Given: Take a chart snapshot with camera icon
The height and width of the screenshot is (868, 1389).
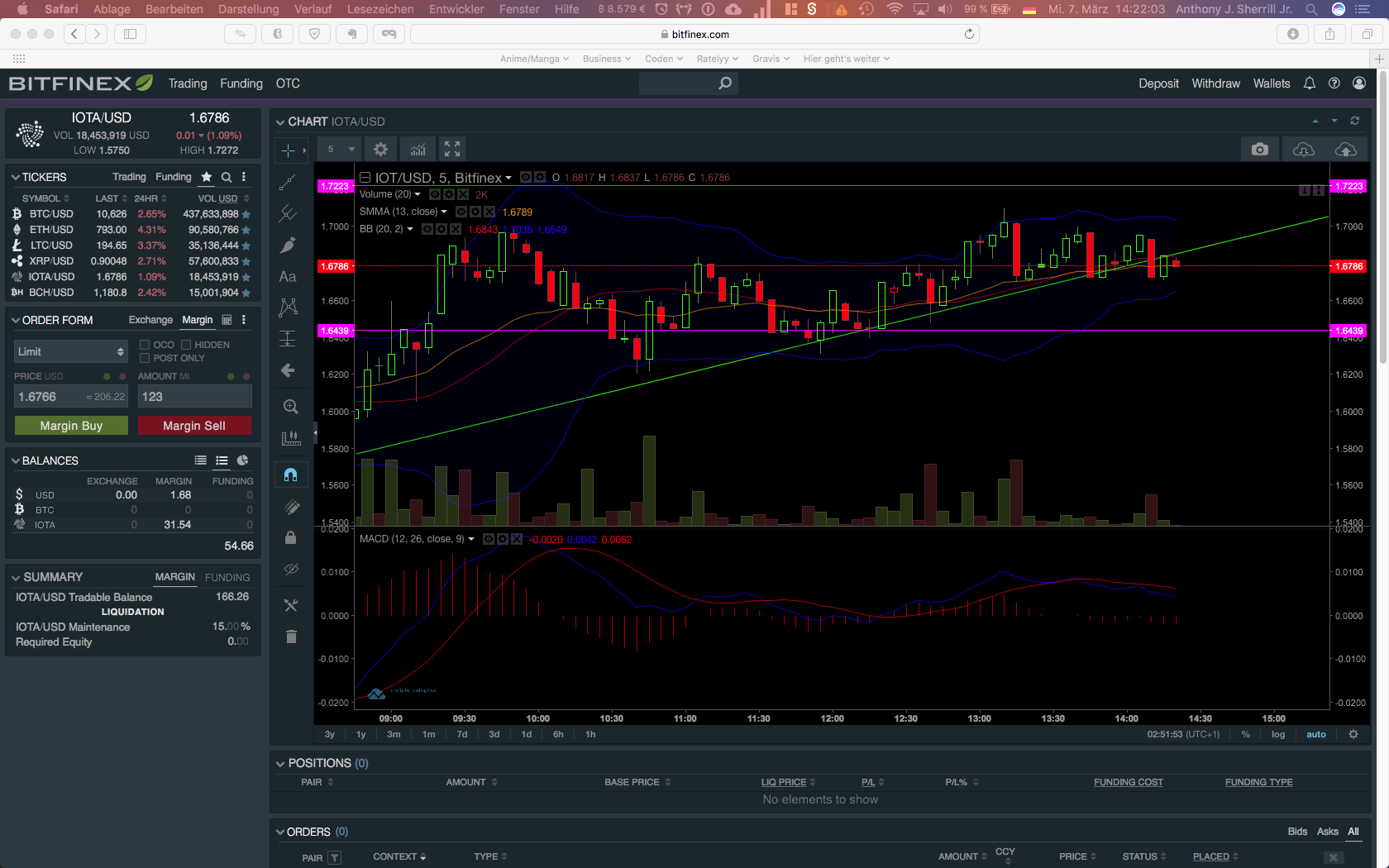Looking at the screenshot, I should pos(1259,150).
